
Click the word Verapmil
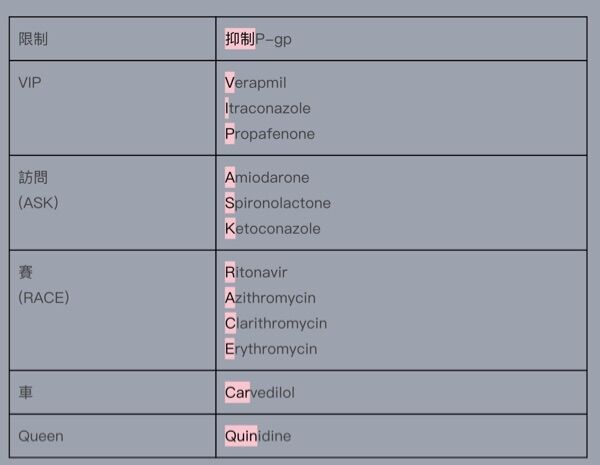click(256, 82)
